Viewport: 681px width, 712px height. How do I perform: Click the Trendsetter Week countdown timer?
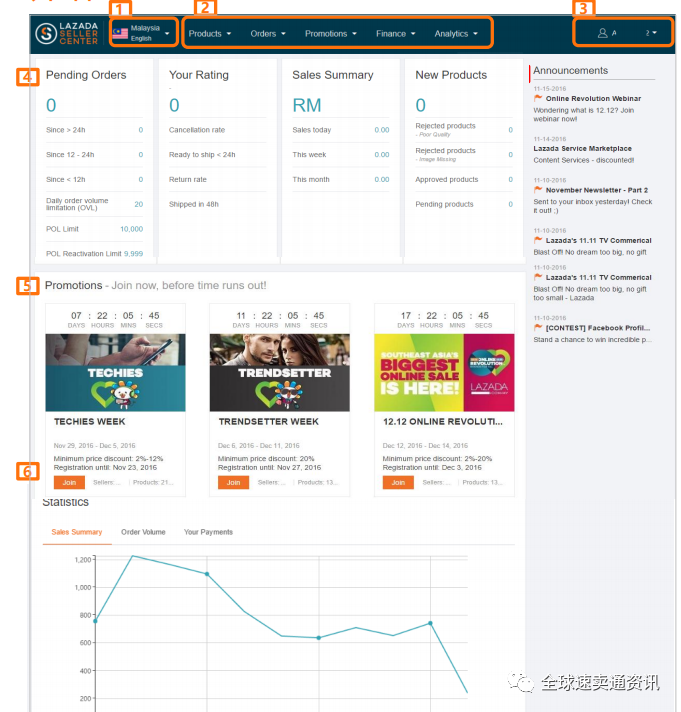tap(280, 320)
